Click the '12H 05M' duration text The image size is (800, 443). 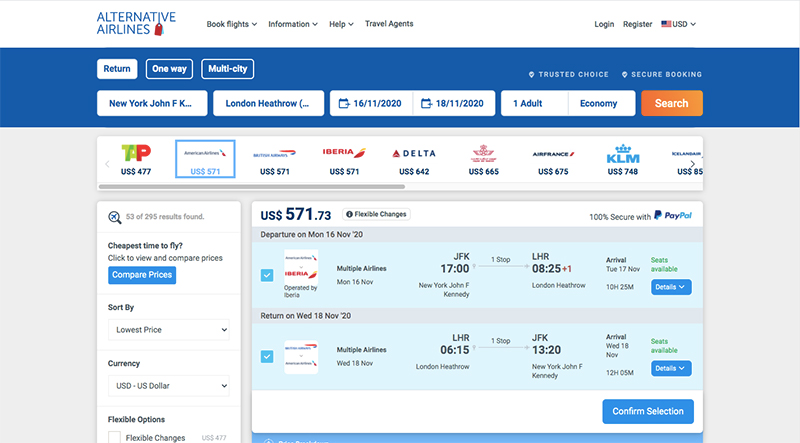[619, 373]
